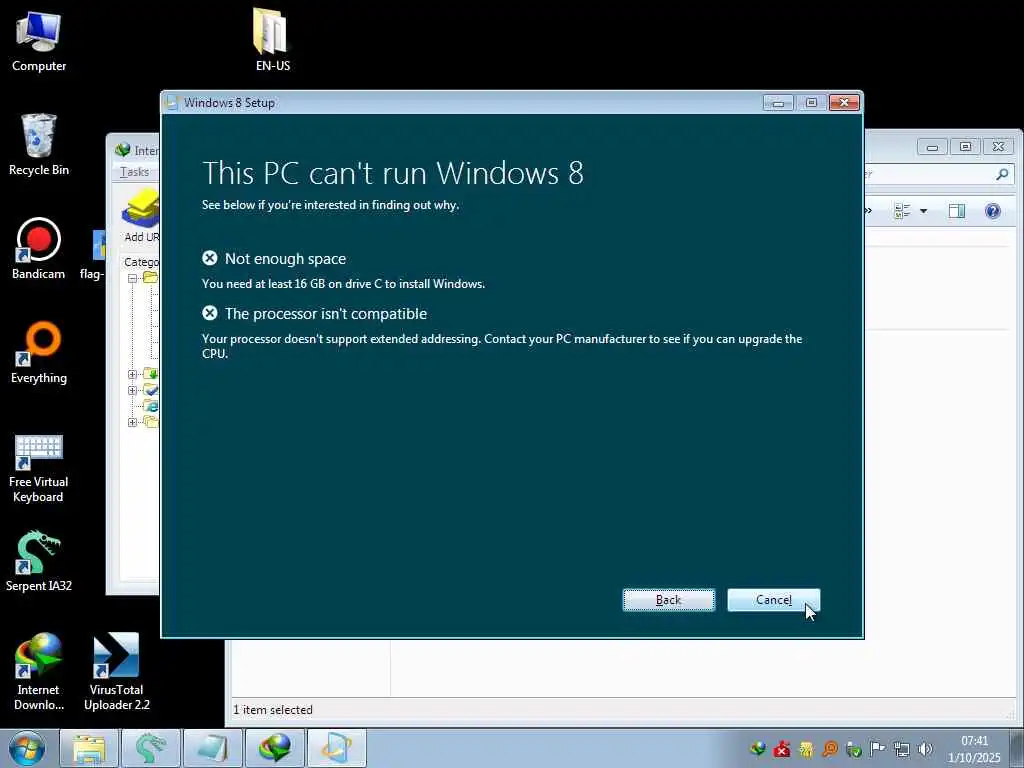The image size is (1024, 768).
Task: Open the Computer desktop icon
Action: (39, 41)
